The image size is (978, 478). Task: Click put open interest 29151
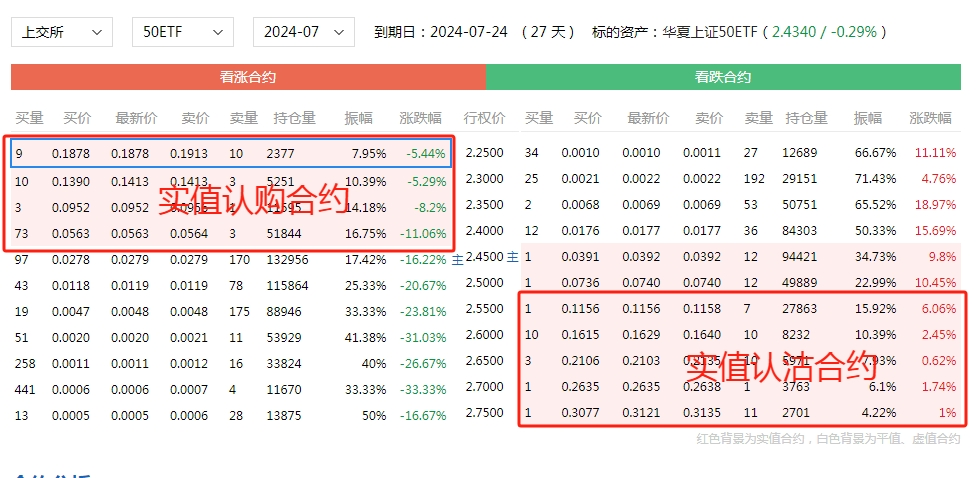click(799, 179)
